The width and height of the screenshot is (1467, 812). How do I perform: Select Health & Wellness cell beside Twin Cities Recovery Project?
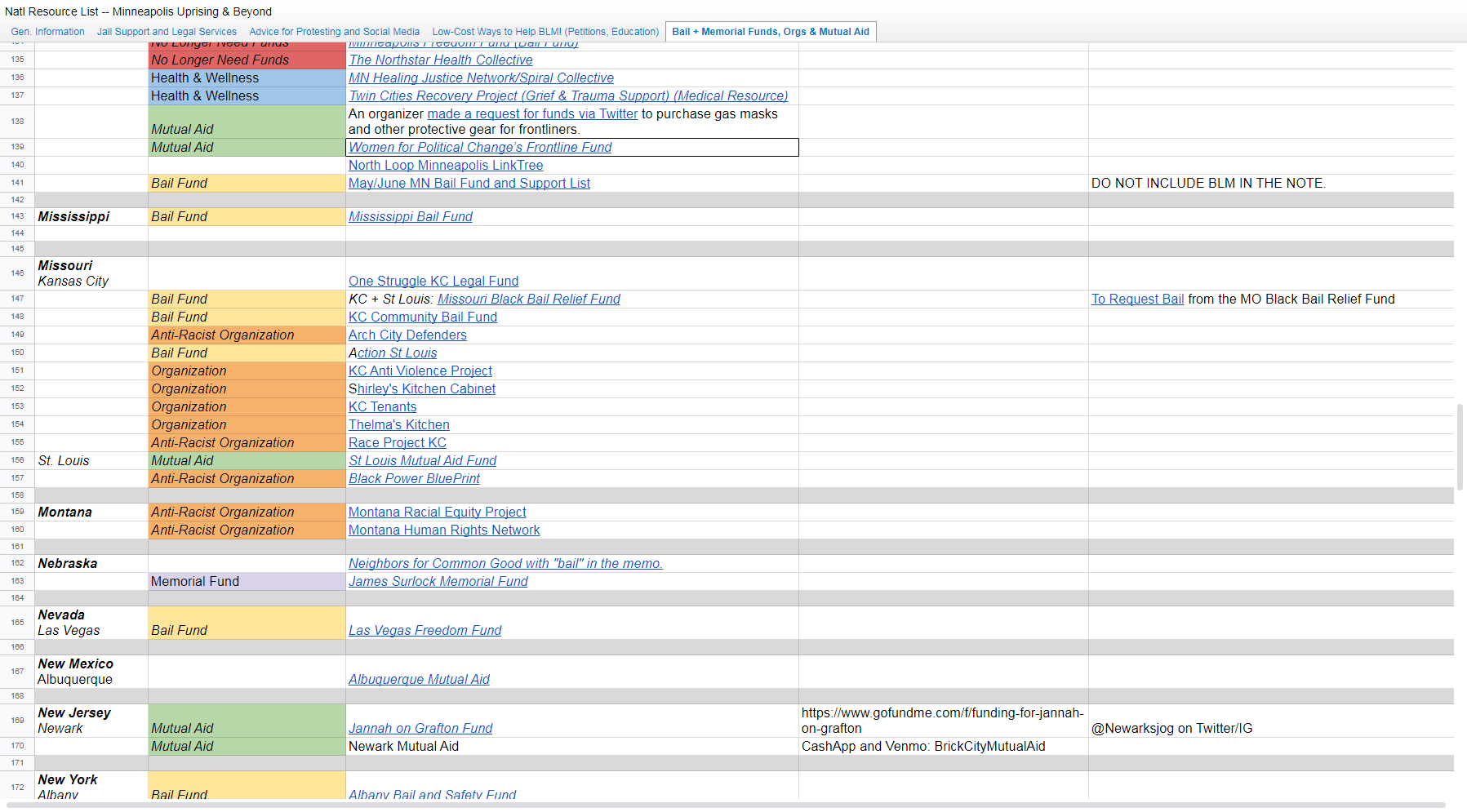[247, 96]
